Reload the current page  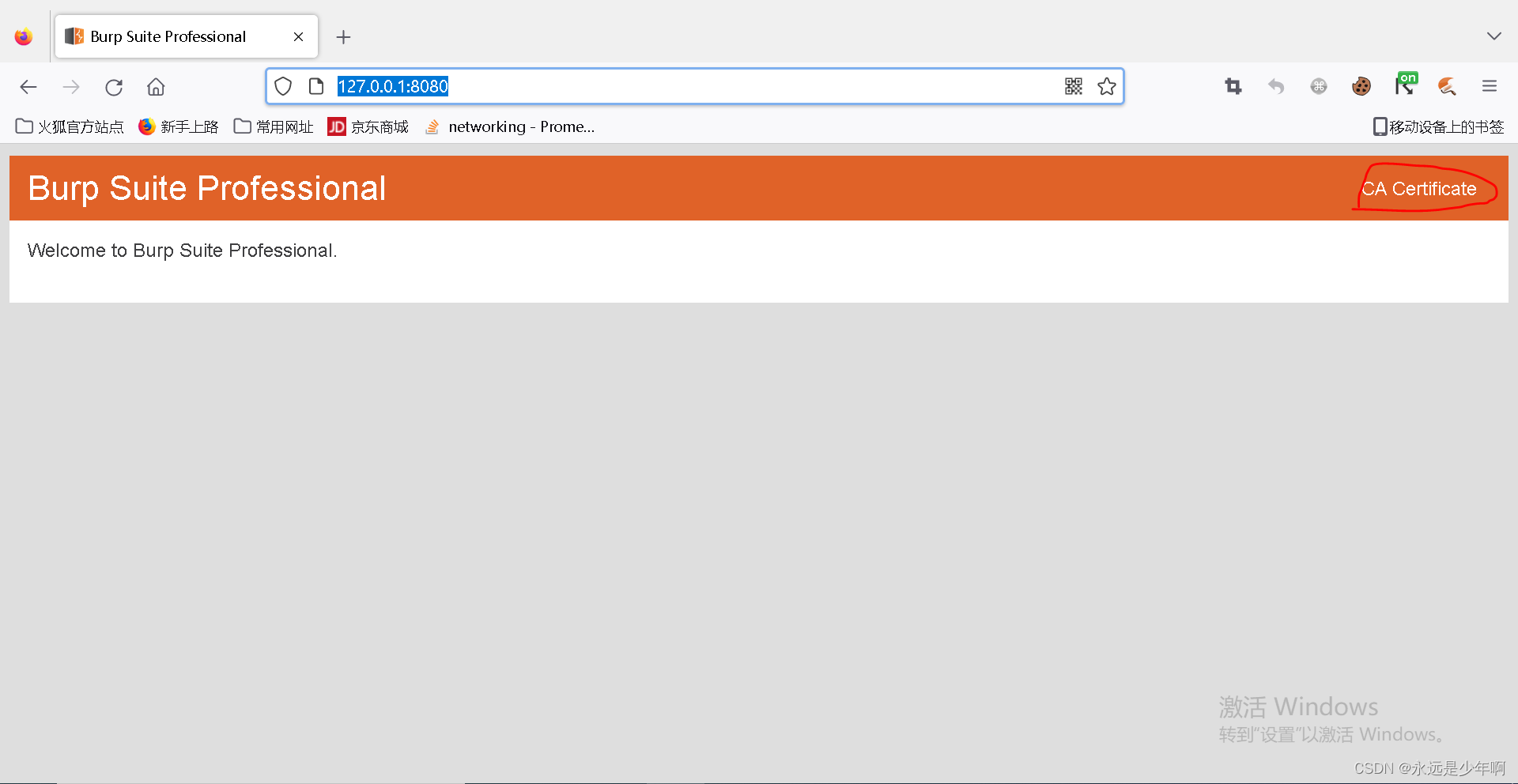pyautogui.click(x=114, y=87)
